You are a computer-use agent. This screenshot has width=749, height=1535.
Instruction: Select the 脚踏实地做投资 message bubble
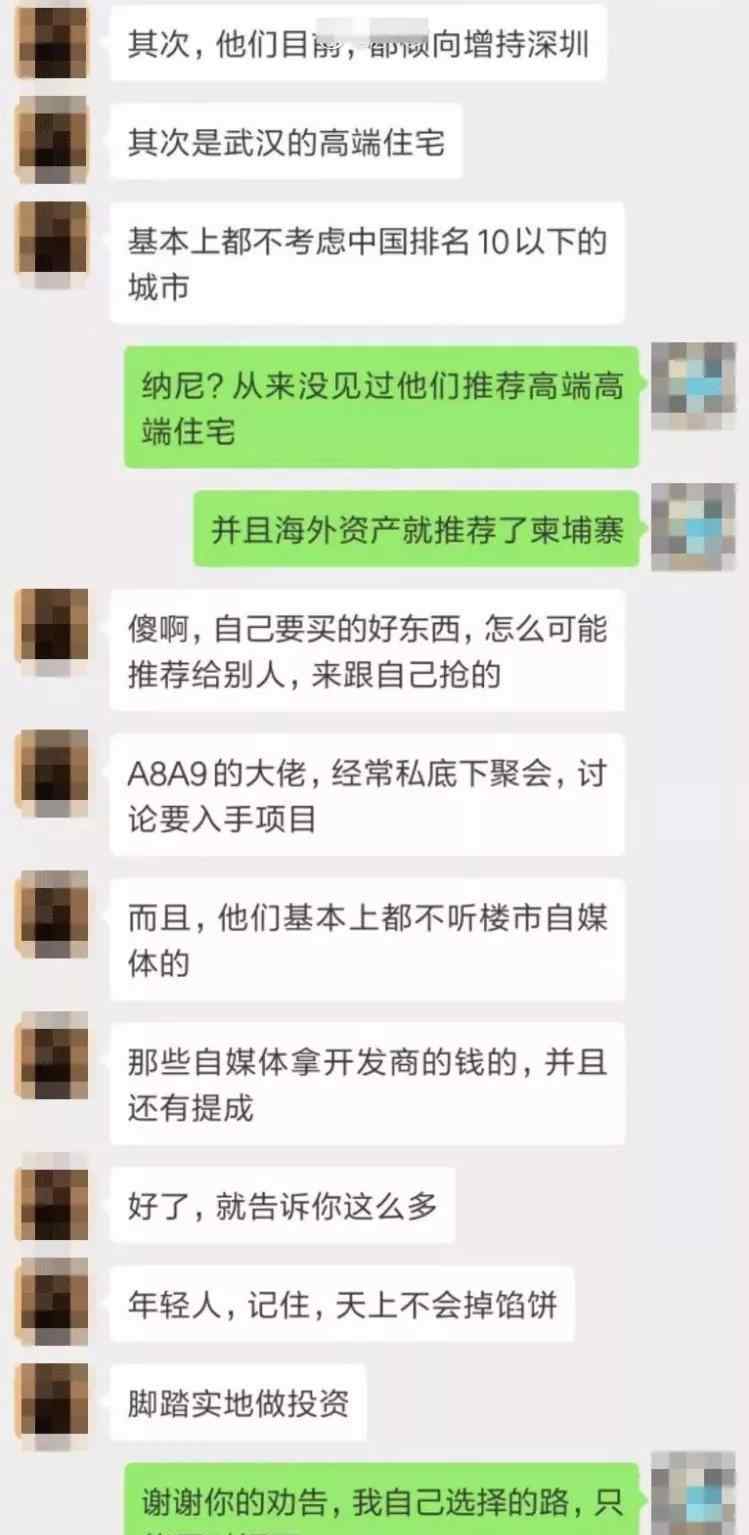tap(238, 1403)
